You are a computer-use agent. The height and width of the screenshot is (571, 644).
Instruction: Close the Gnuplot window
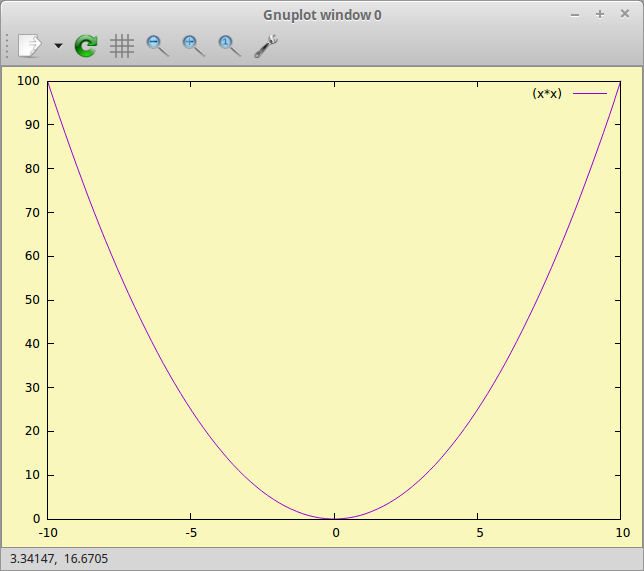[x=625, y=14]
